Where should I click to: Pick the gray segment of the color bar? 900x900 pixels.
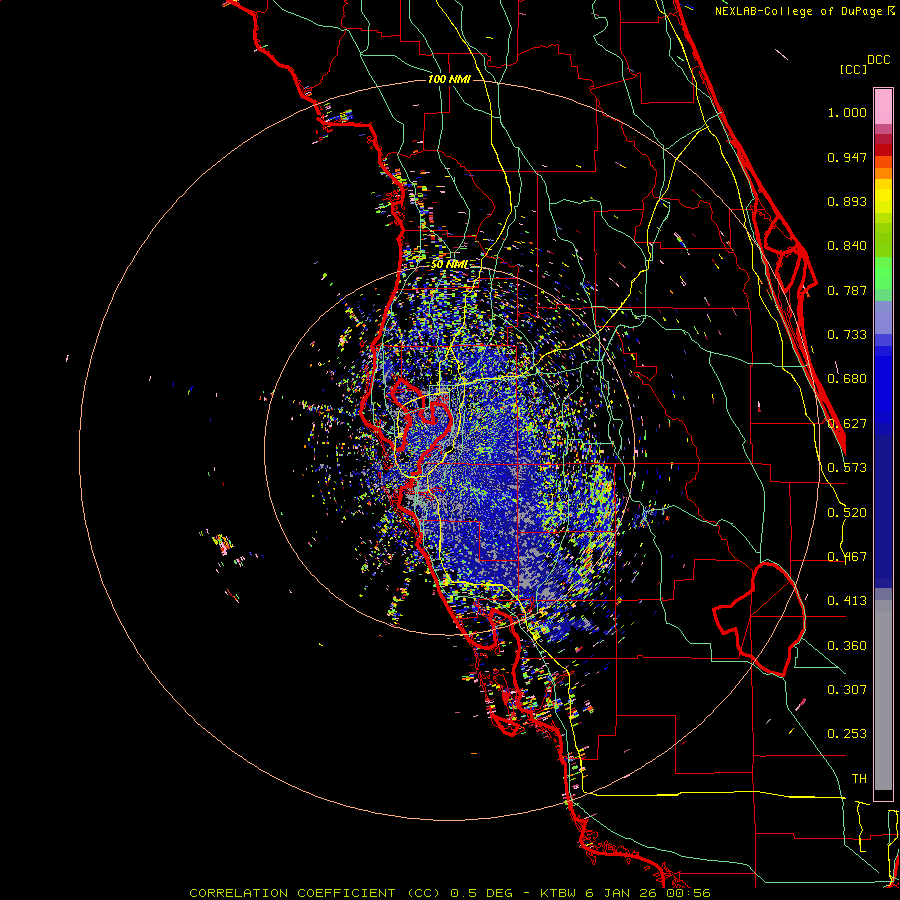(883, 695)
